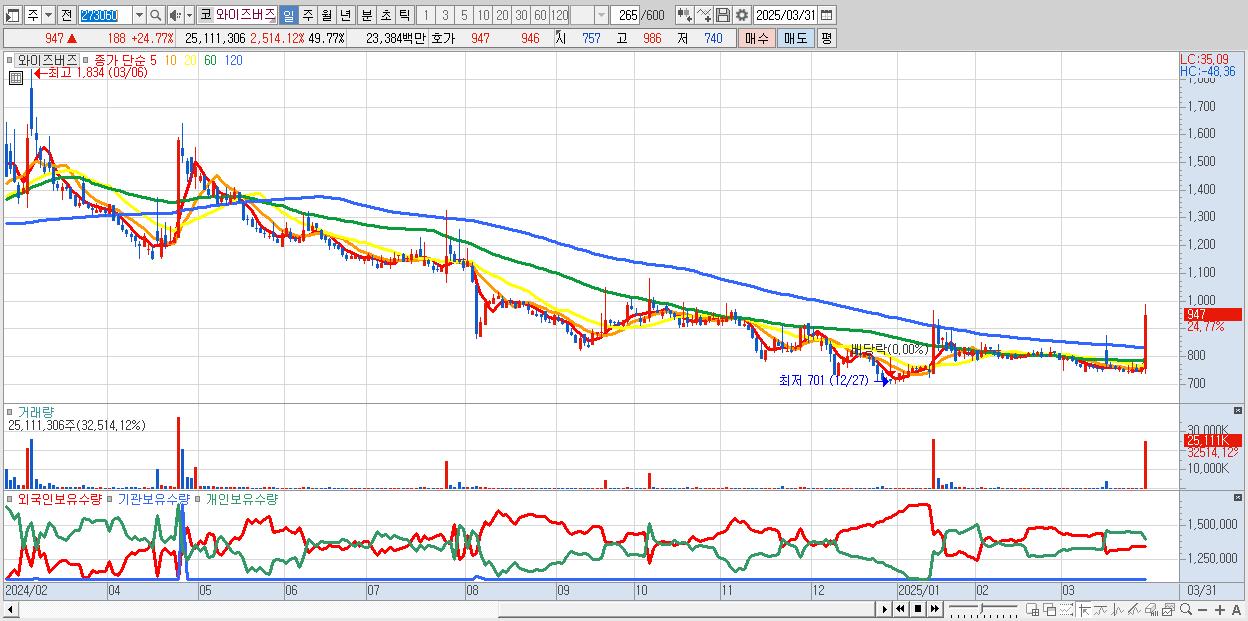
Task: Click the 매수 buy button
Action: 756,38
